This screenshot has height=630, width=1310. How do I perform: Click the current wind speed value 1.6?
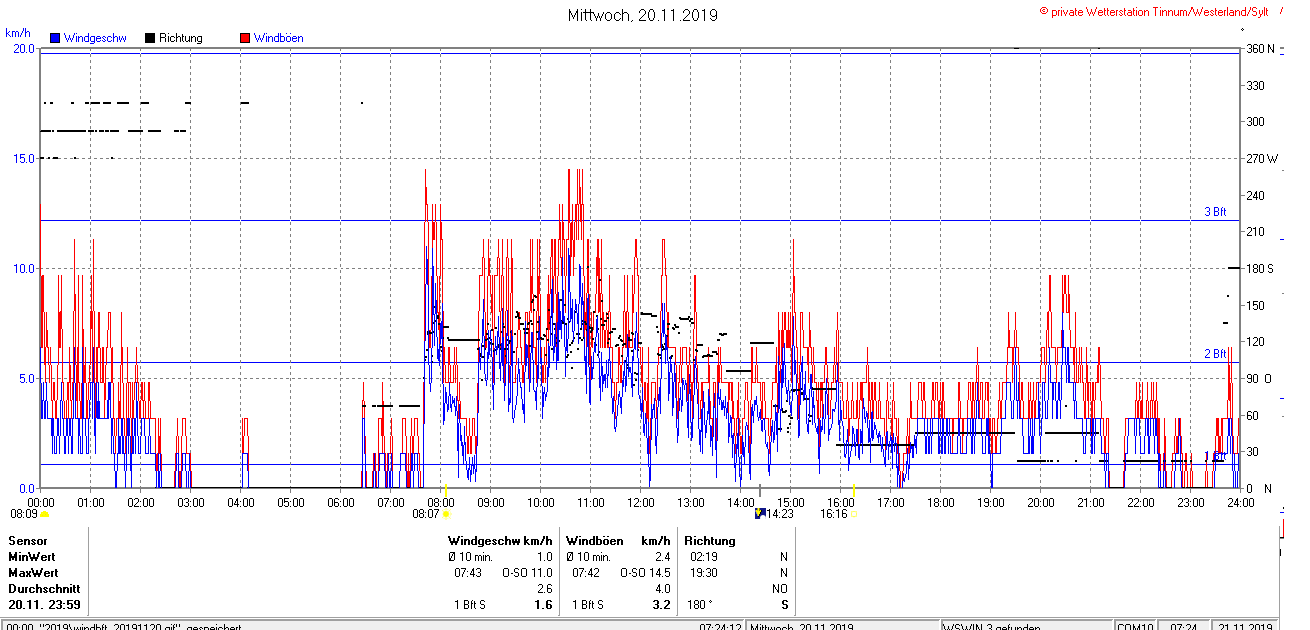coord(543,605)
